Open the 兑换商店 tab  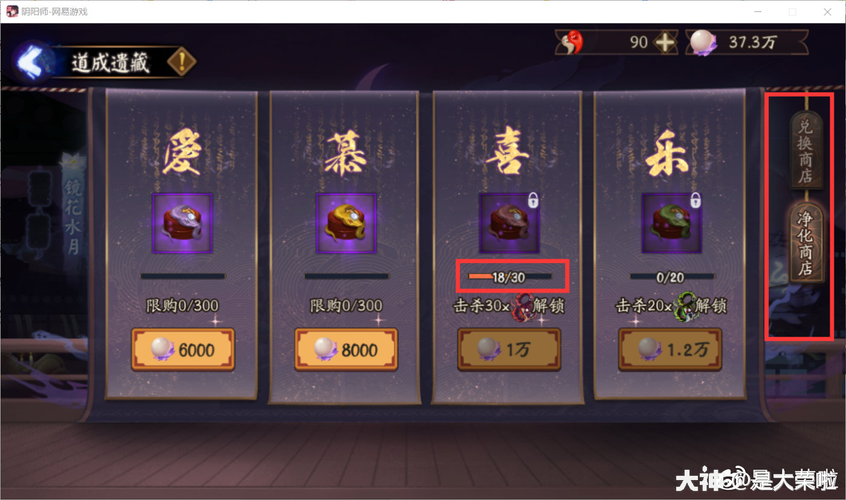click(806, 150)
